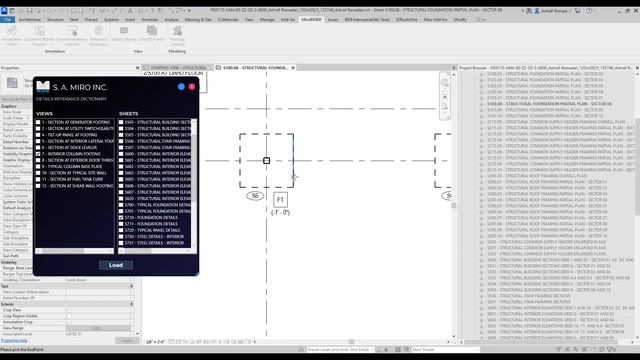This screenshot has width=640, height=360.
Task: Check 'S700 - Typical Foundation Details' sheet
Action: click(121, 205)
